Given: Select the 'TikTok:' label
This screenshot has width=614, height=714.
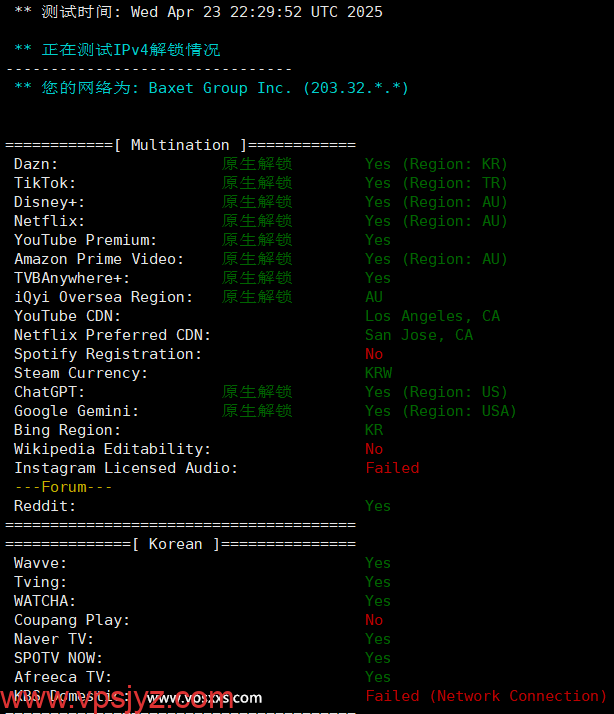Looking at the screenshot, I should [x=45, y=183].
